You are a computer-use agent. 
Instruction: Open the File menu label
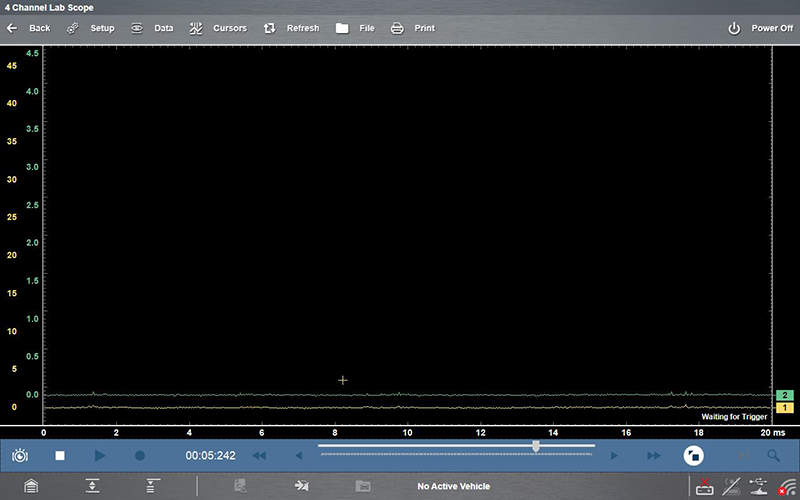(x=367, y=29)
